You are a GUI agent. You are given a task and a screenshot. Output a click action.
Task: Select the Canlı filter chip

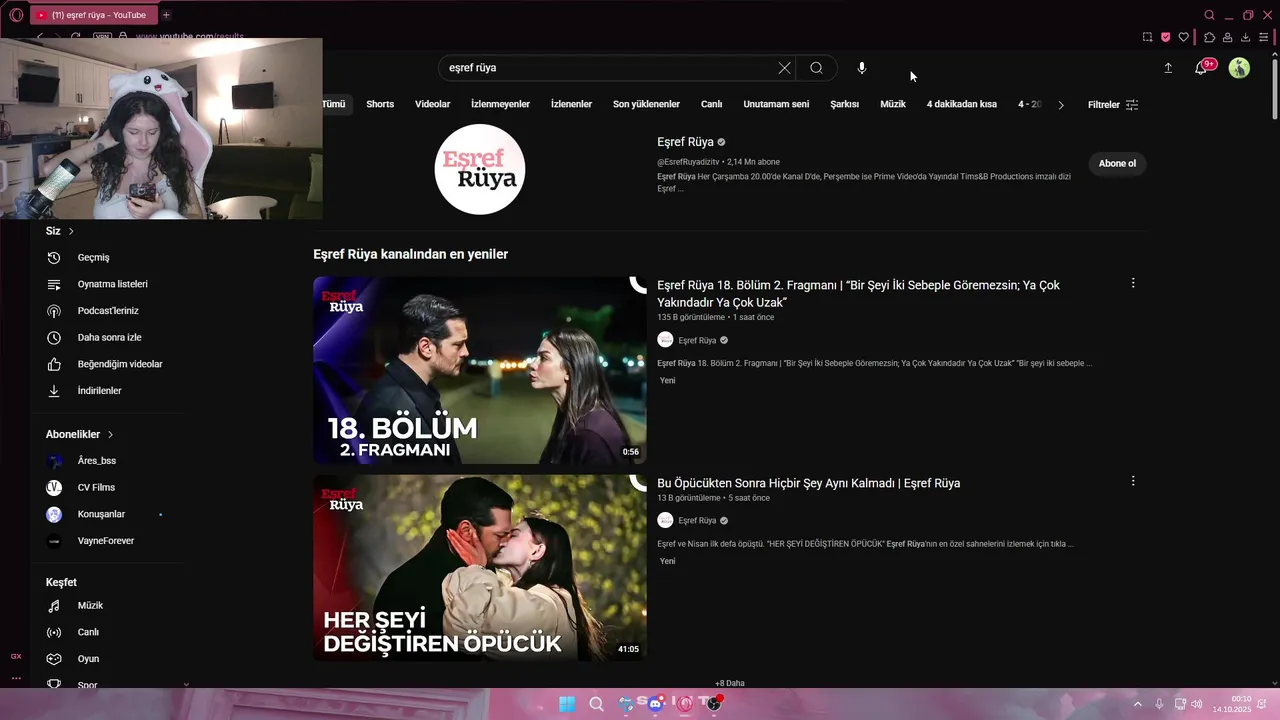(711, 104)
